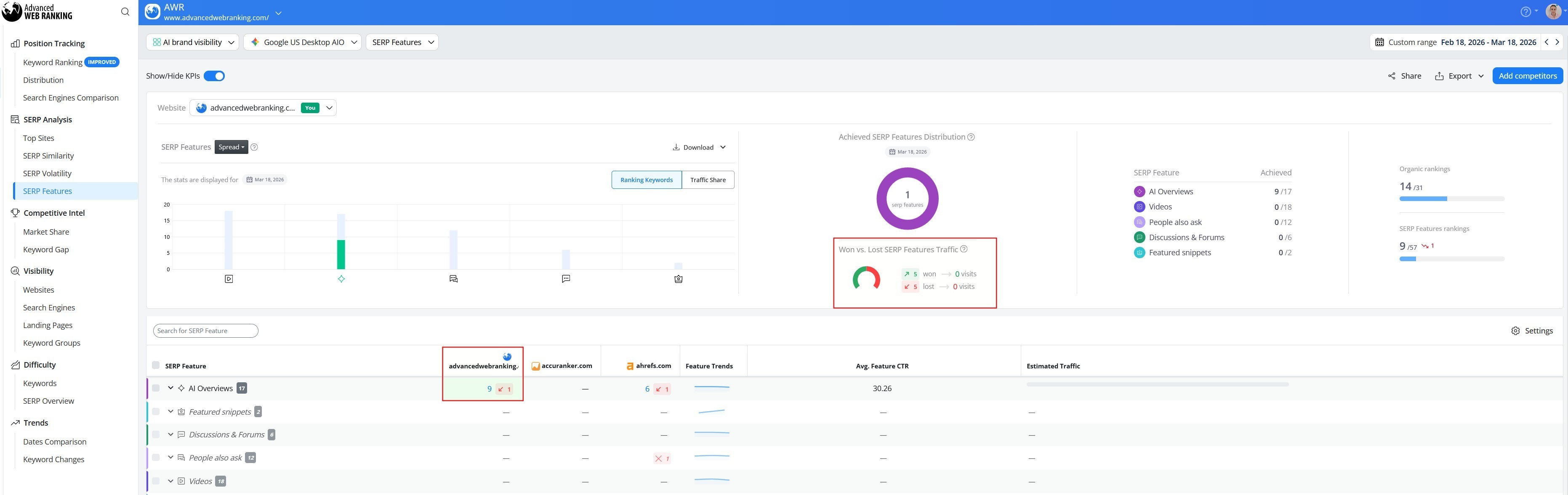This screenshot has width=1568, height=495.
Task: Tick the select-all checkbox in table header
Action: 156,365
